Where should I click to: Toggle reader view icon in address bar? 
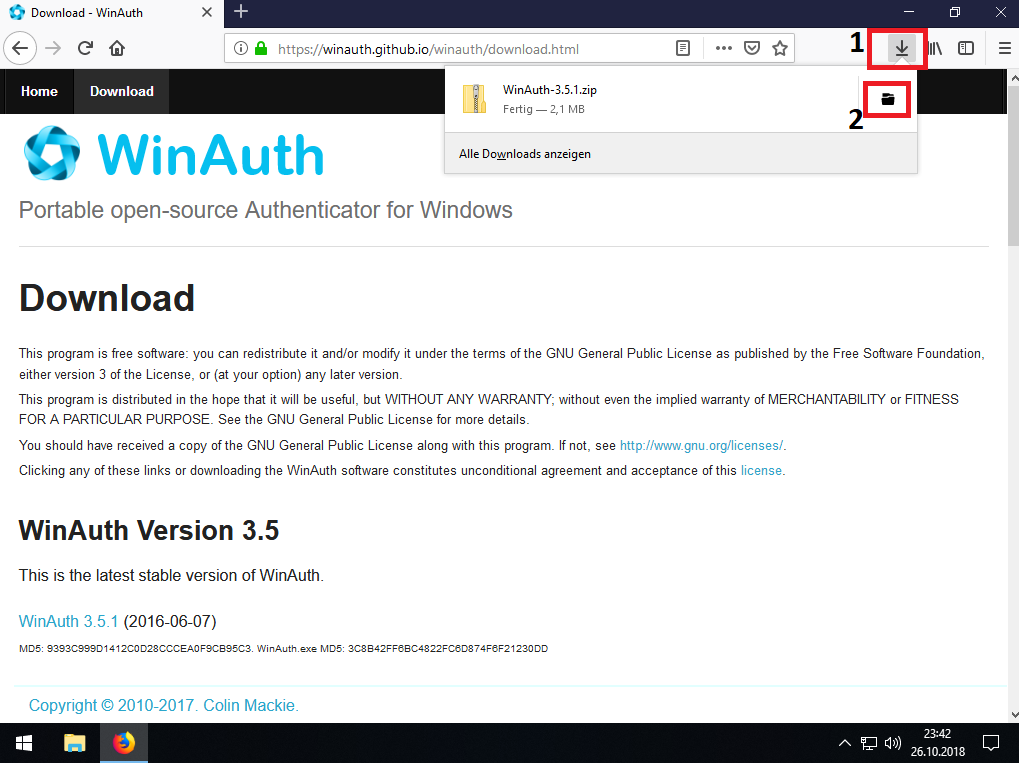click(683, 48)
